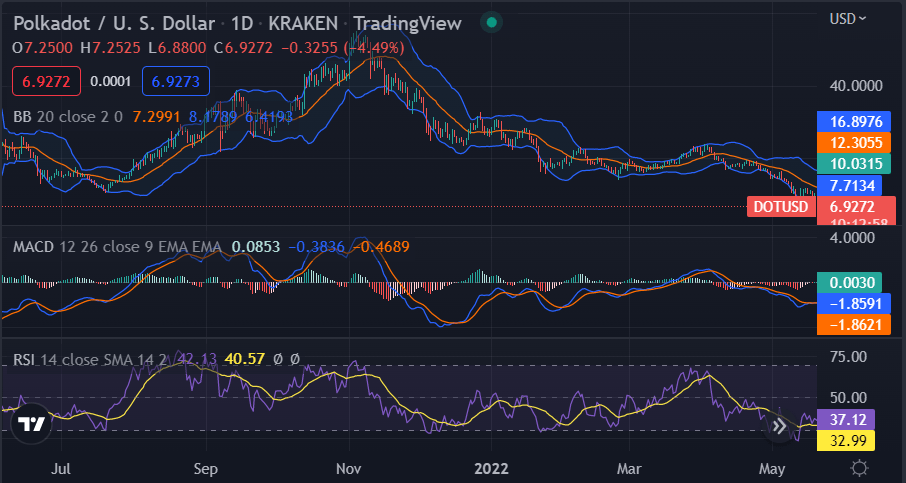Click the MACD histogram value 0.0853

pyautogui.click(x=256, y=247)
